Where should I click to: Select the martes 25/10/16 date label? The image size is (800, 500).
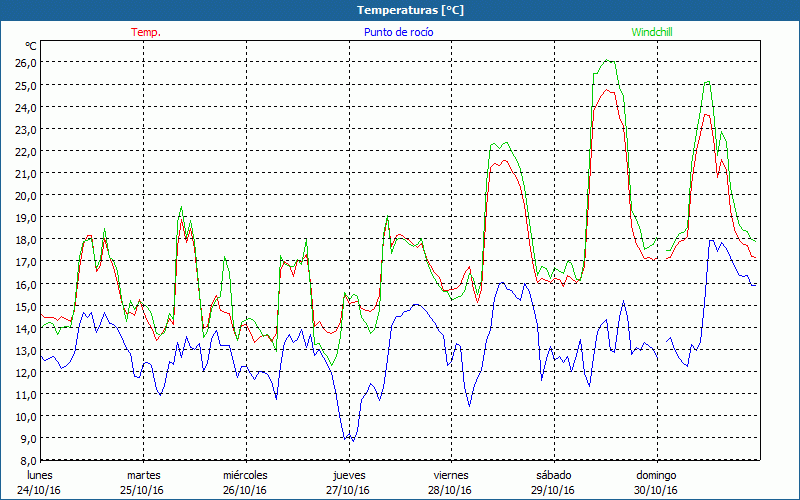pos(144,482)
